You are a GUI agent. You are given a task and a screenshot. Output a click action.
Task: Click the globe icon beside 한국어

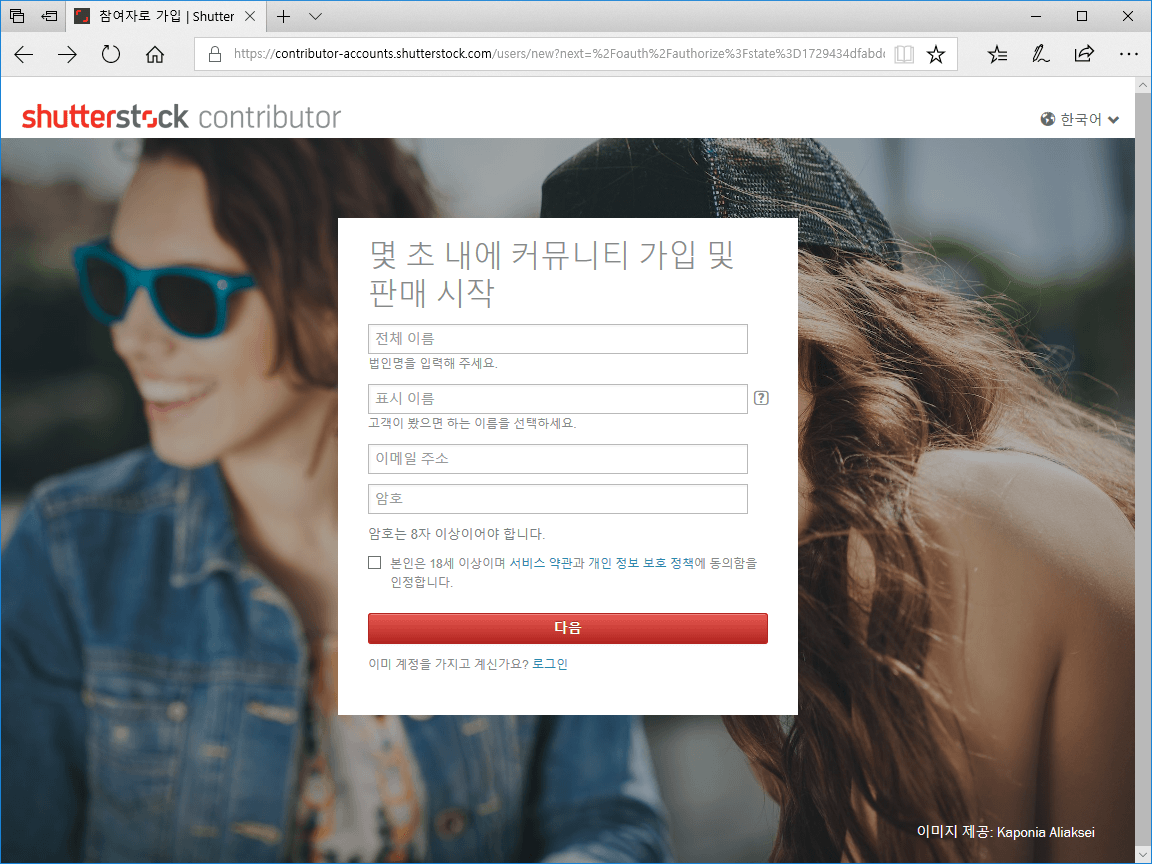pyautogui.click(x=1048, y=119)
